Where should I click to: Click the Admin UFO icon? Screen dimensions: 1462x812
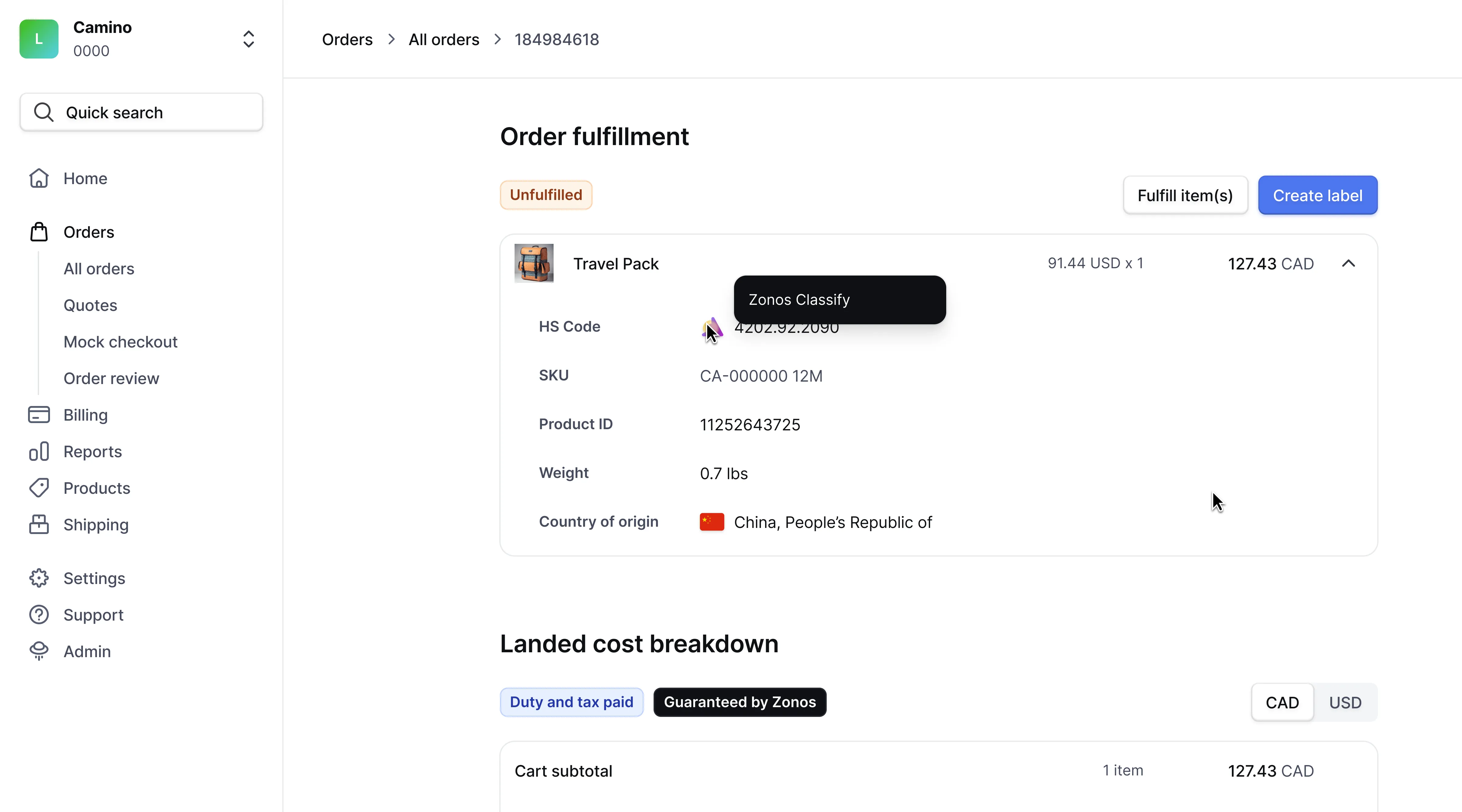[39, 651]
